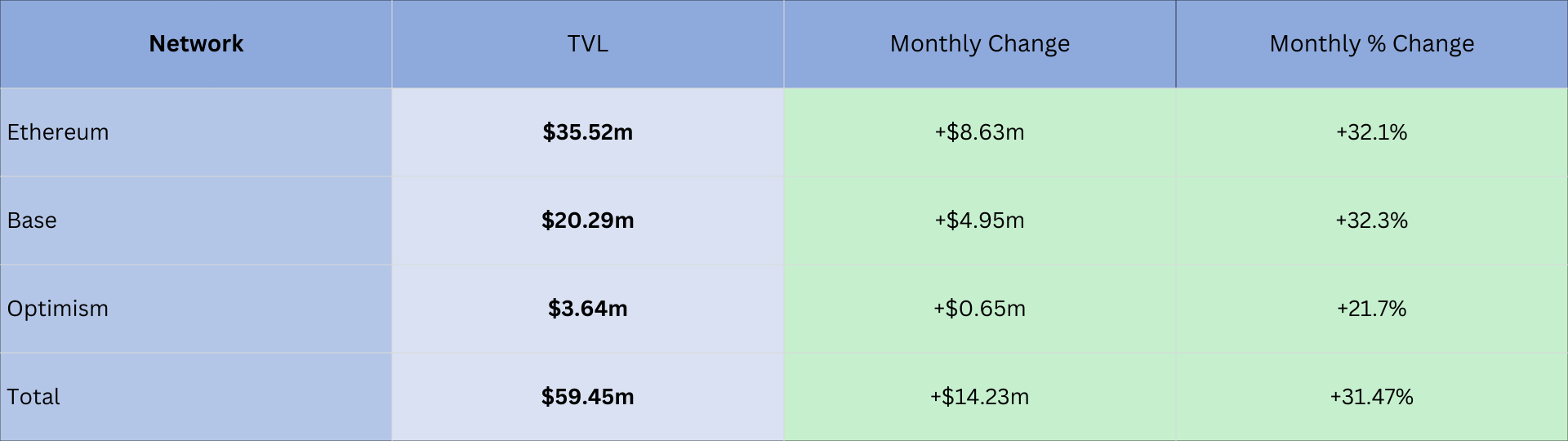Screen dimensions: 1568x441
Task: Click the +$8.63m monthly change cell
Action: point(979,132)
